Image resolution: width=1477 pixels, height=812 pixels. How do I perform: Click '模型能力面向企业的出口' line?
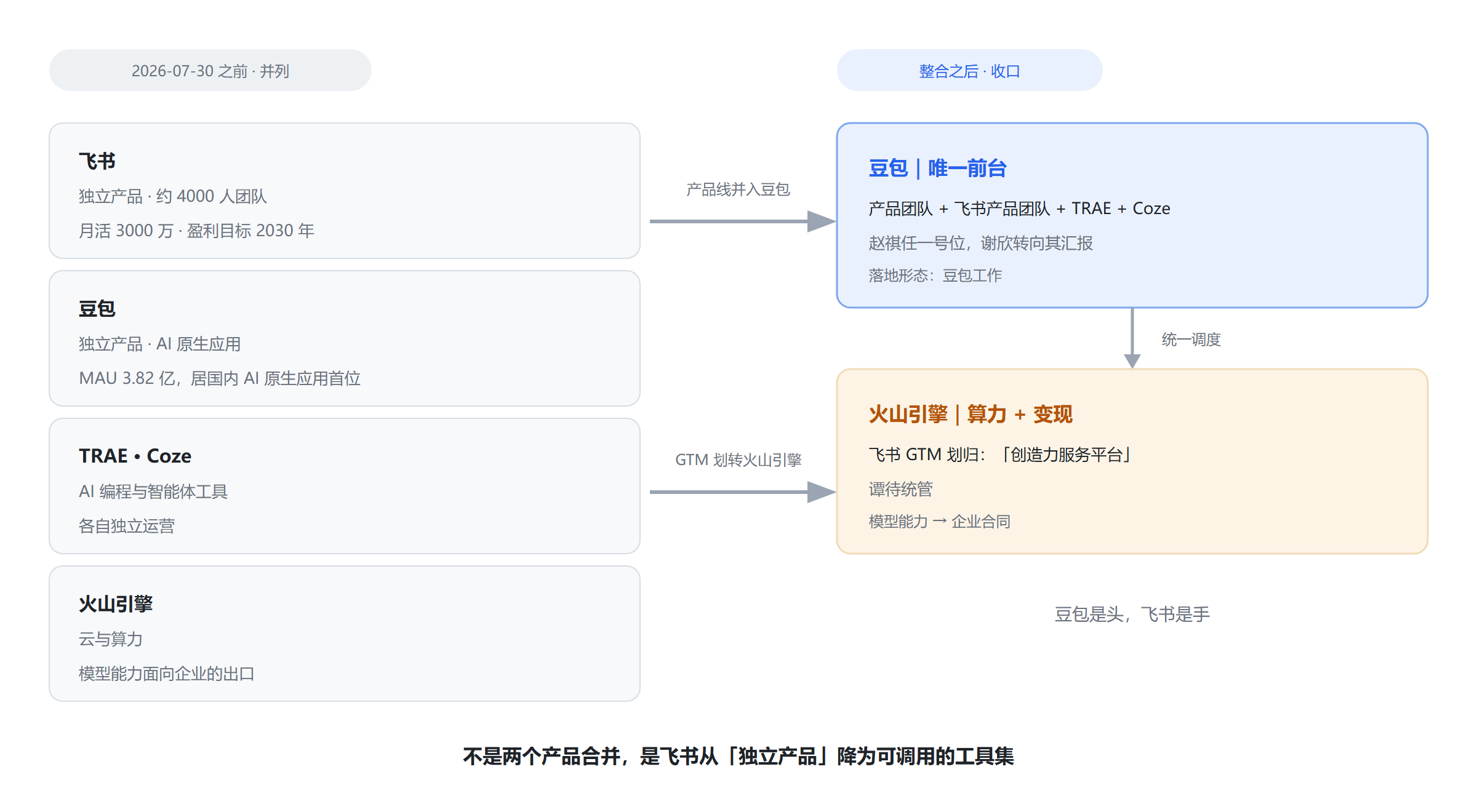click(167, 674)
